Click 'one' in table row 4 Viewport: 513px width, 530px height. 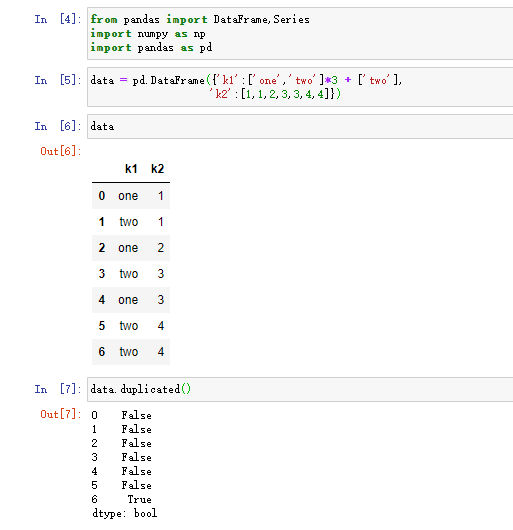pos(128,300)
